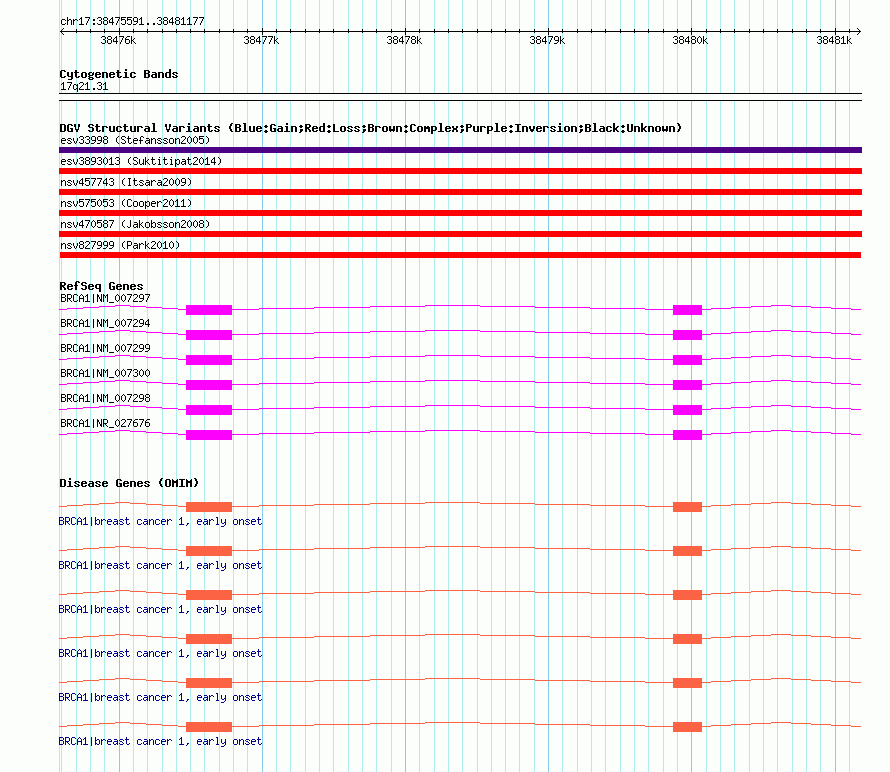Select the right orange exon in third OMIM track
This screenshot has height=772, width=890.
[x=687, y=595]
